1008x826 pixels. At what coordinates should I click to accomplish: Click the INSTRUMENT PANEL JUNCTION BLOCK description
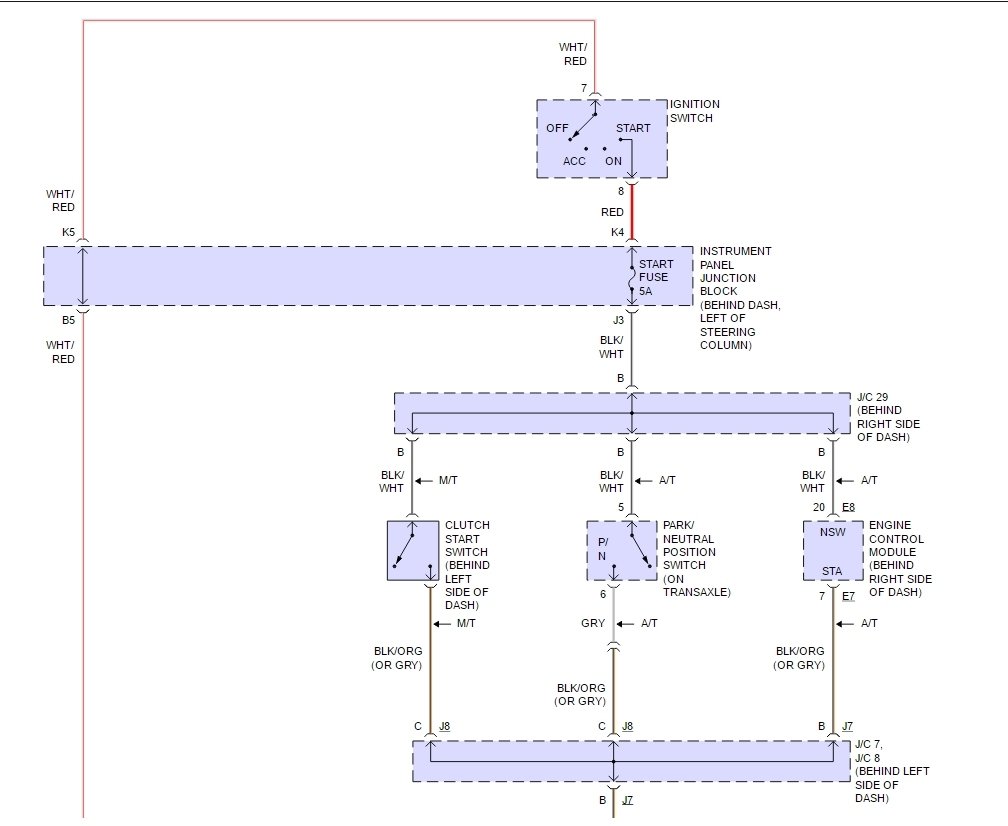click(x=740, y=298)
